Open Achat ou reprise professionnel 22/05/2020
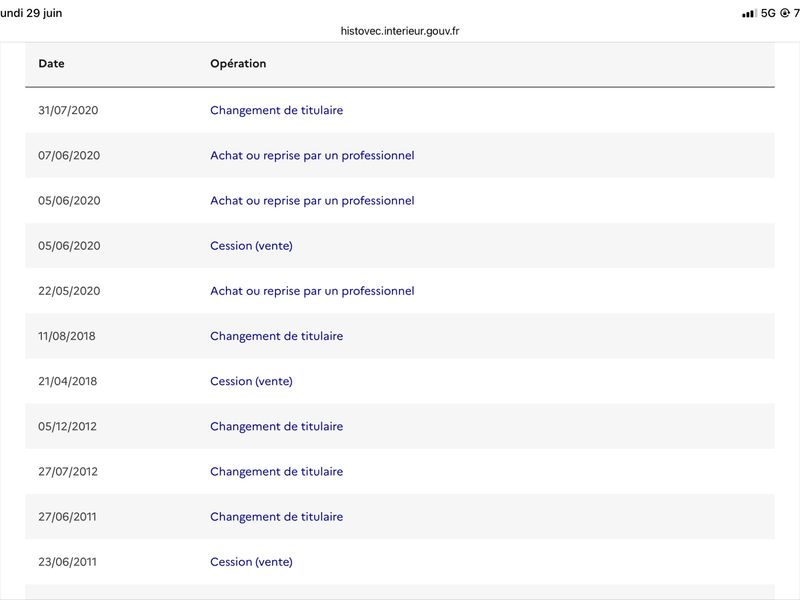This screenshot has height=600, width=800. pyautogui.click(x=312, y=291)
